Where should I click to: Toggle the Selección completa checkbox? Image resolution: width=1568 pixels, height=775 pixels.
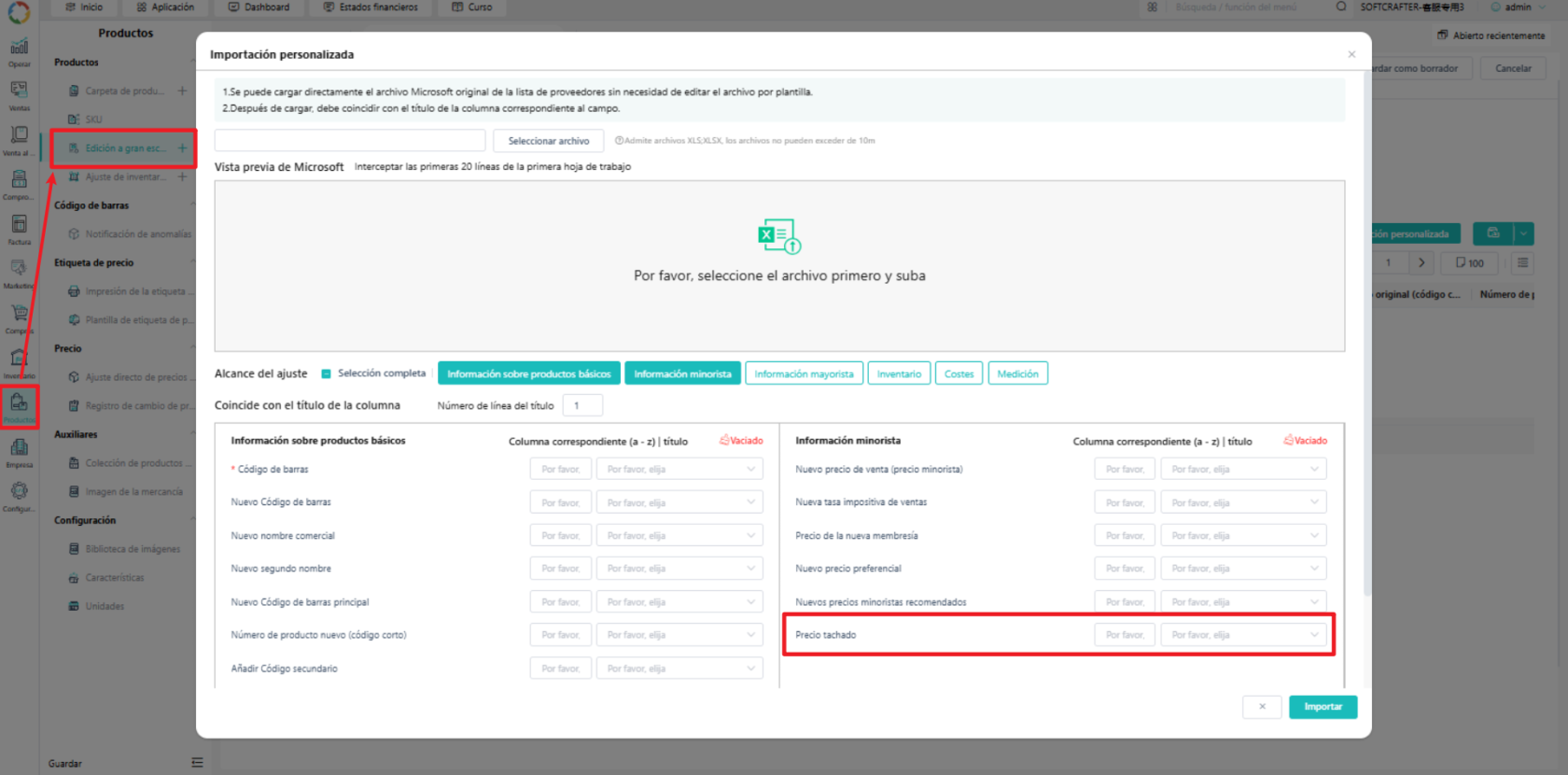[326, 373]
